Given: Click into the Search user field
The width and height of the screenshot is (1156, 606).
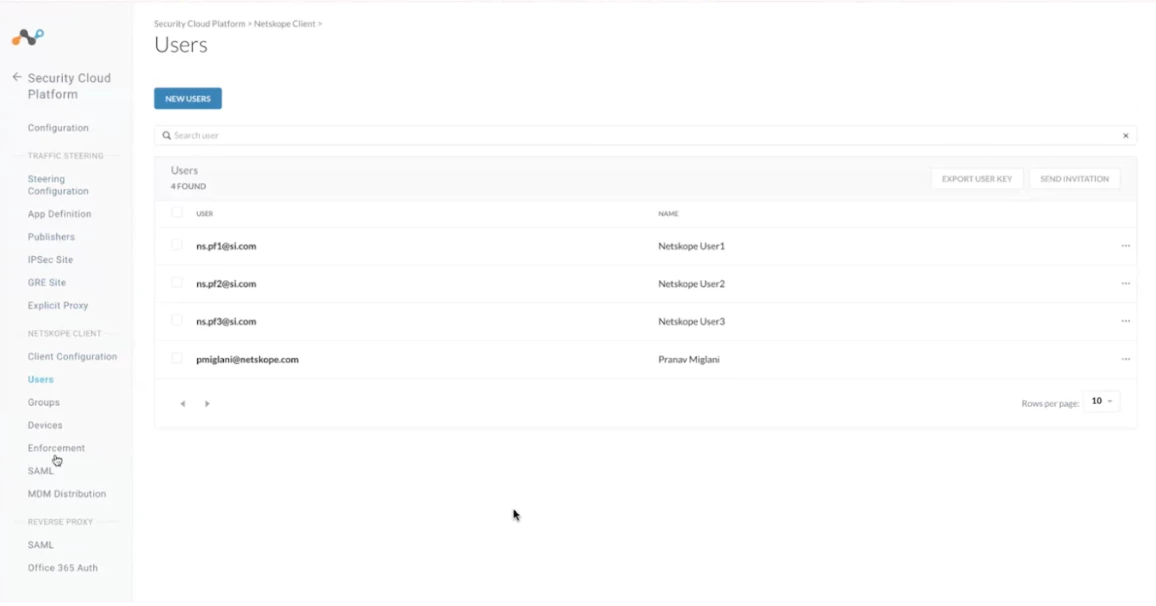Looking at the screenshot, I should [645, 136].
